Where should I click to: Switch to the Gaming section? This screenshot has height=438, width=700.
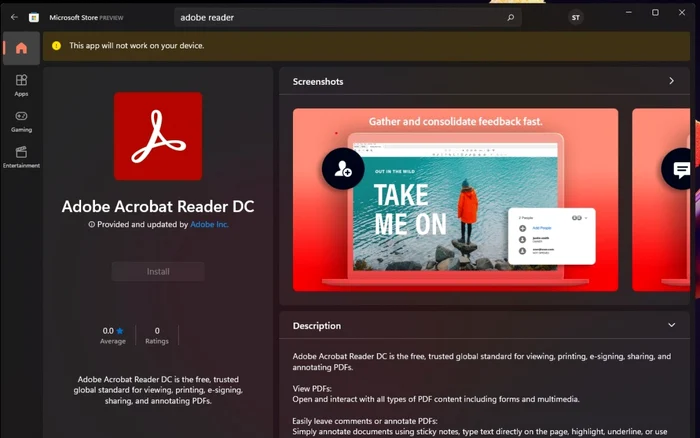click(x=21, y=121)
